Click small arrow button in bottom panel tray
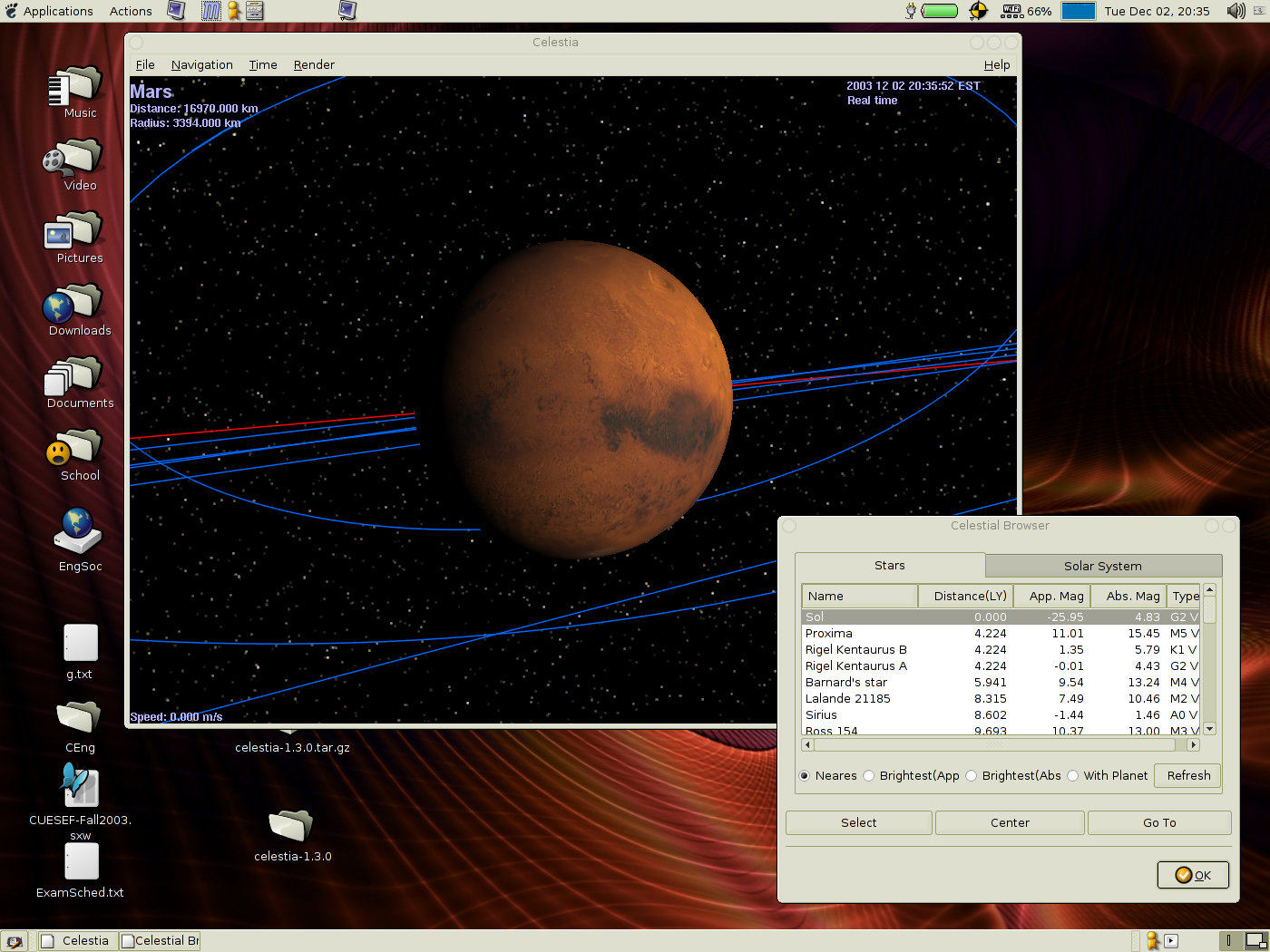 click(1171, 941)
